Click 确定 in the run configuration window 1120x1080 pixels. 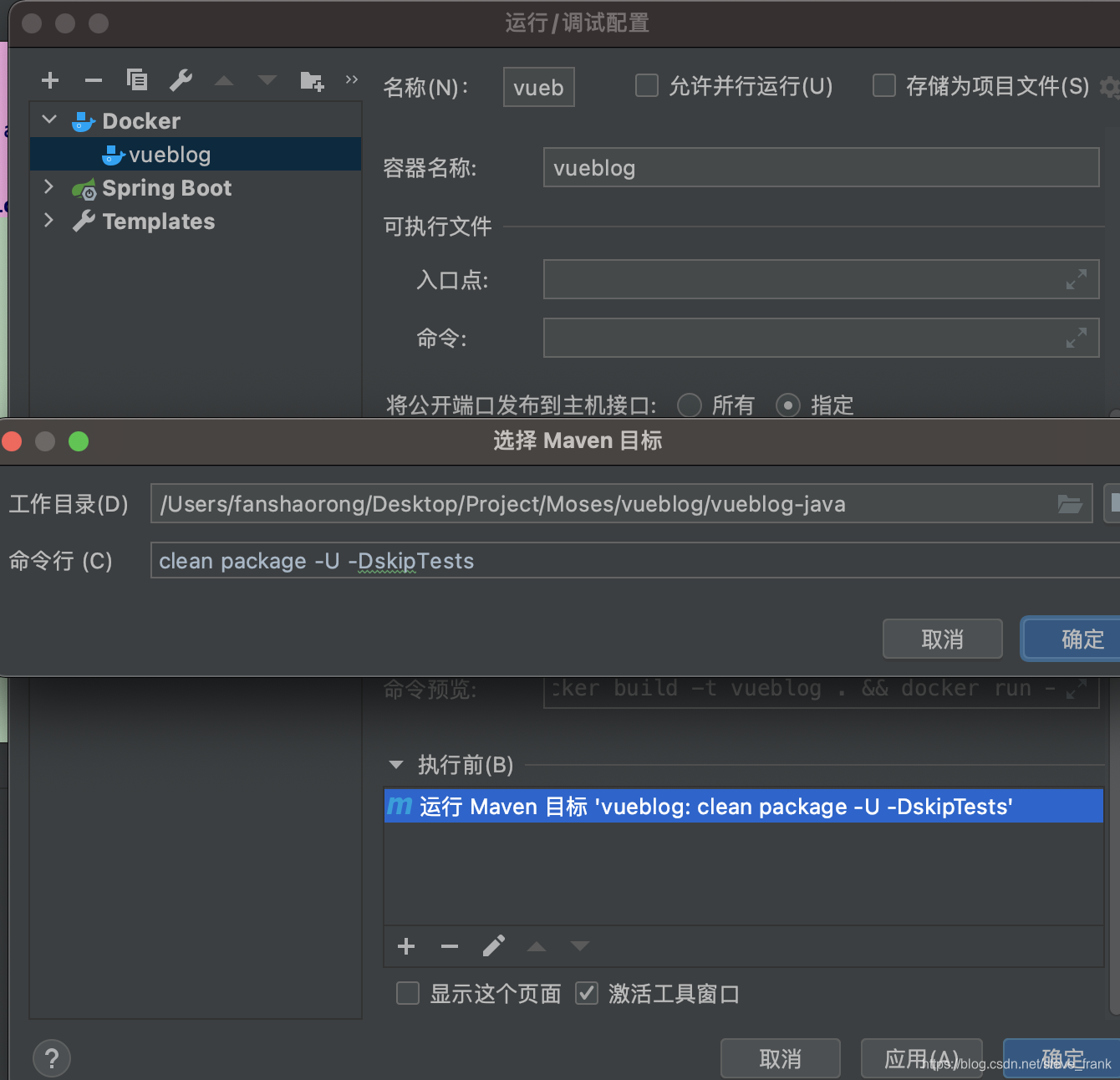1061,1059
